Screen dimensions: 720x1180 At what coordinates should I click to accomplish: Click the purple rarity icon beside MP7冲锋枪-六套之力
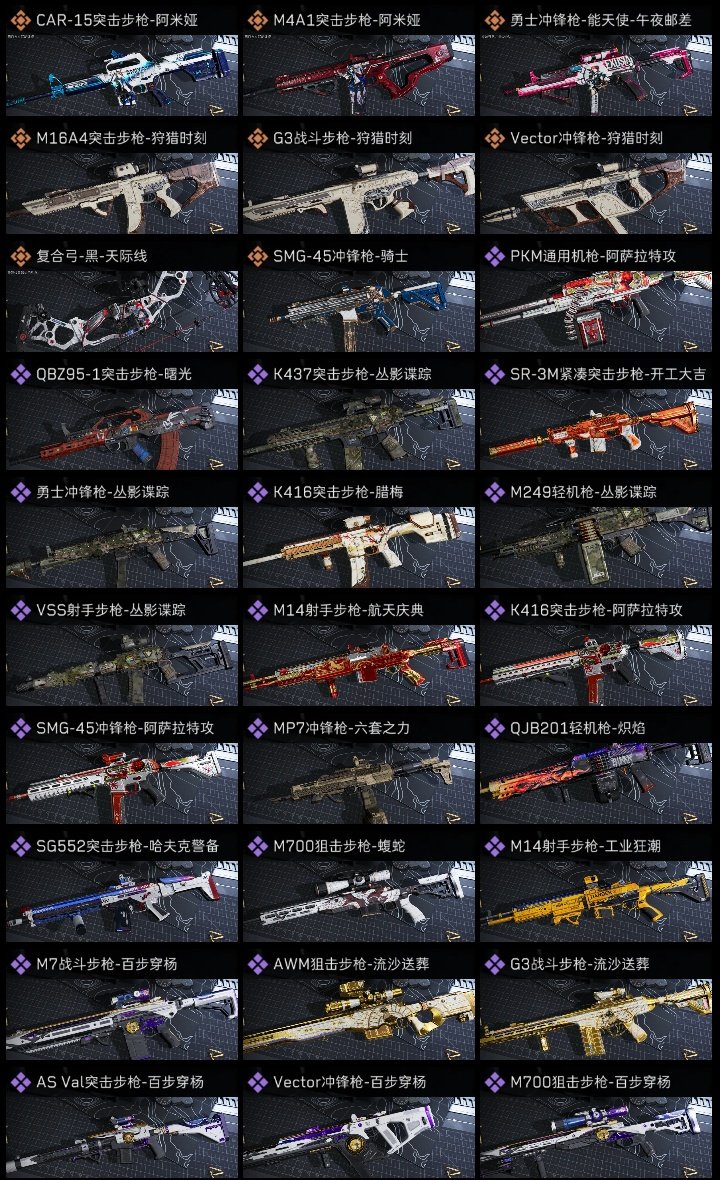(257, 728)
